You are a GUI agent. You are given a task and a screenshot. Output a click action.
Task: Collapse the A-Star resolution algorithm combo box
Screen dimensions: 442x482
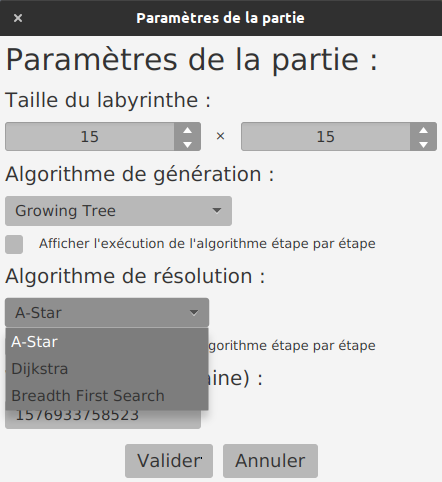[107, 313]
